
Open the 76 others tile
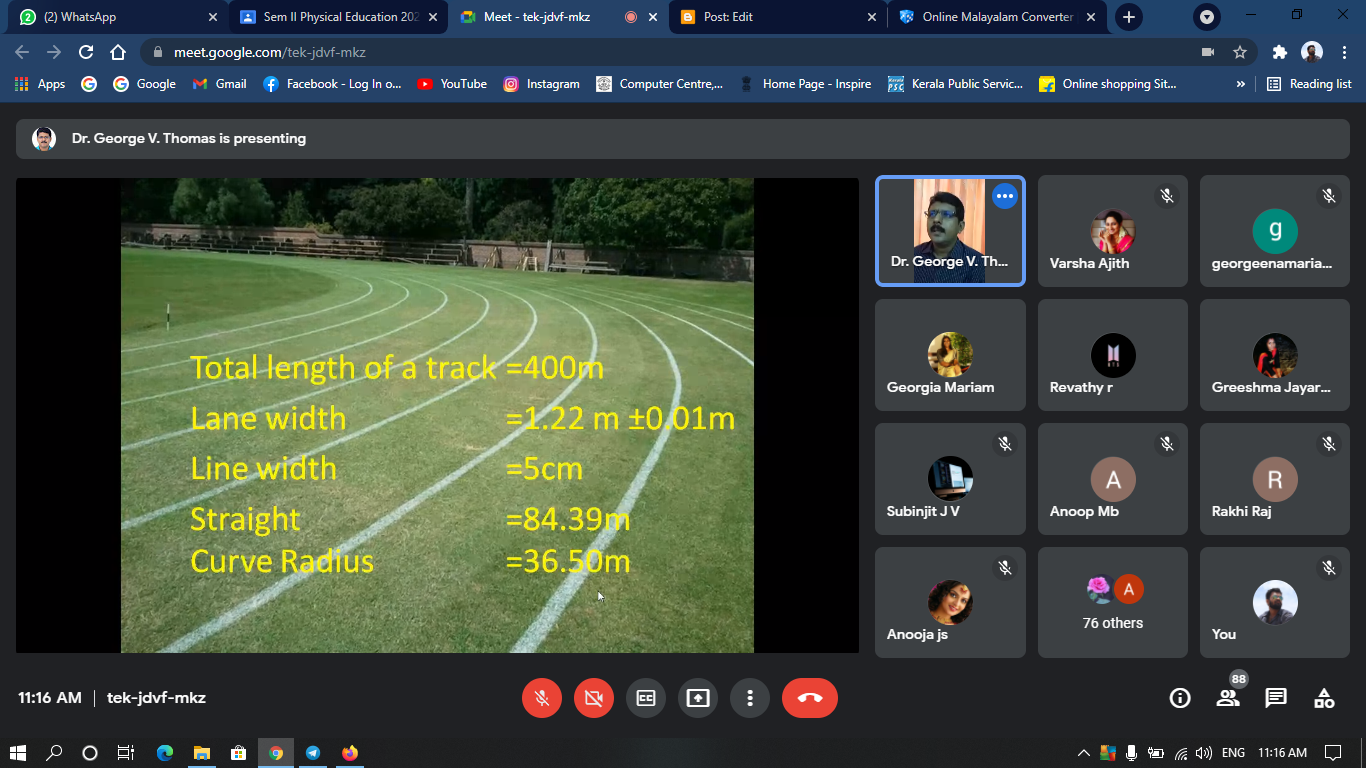tap(1113, 602)
